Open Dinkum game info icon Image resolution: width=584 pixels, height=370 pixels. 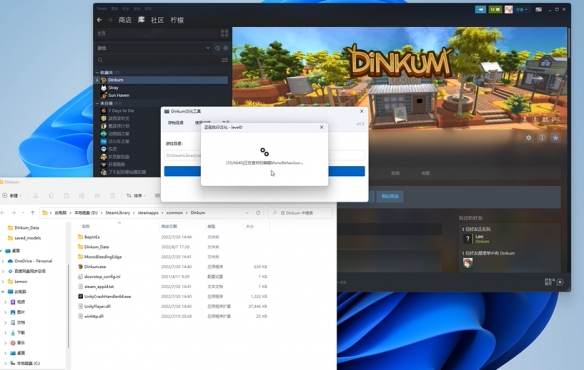coord(542,138)
